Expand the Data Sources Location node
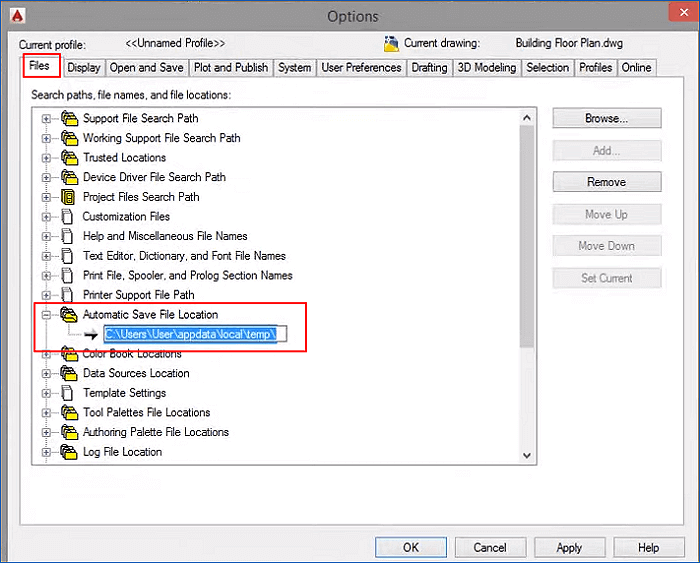Viewport: 700px width, 563px height. coord(46,373)
